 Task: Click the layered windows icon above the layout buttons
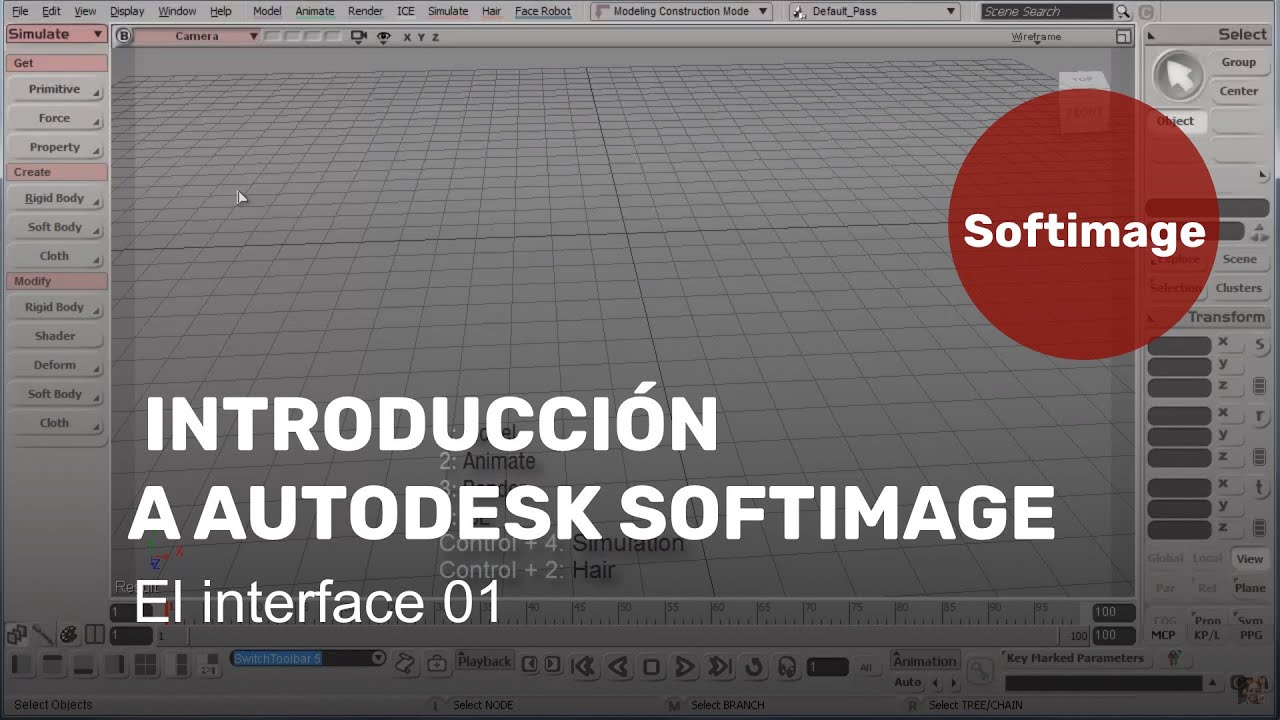coord(16,634)
